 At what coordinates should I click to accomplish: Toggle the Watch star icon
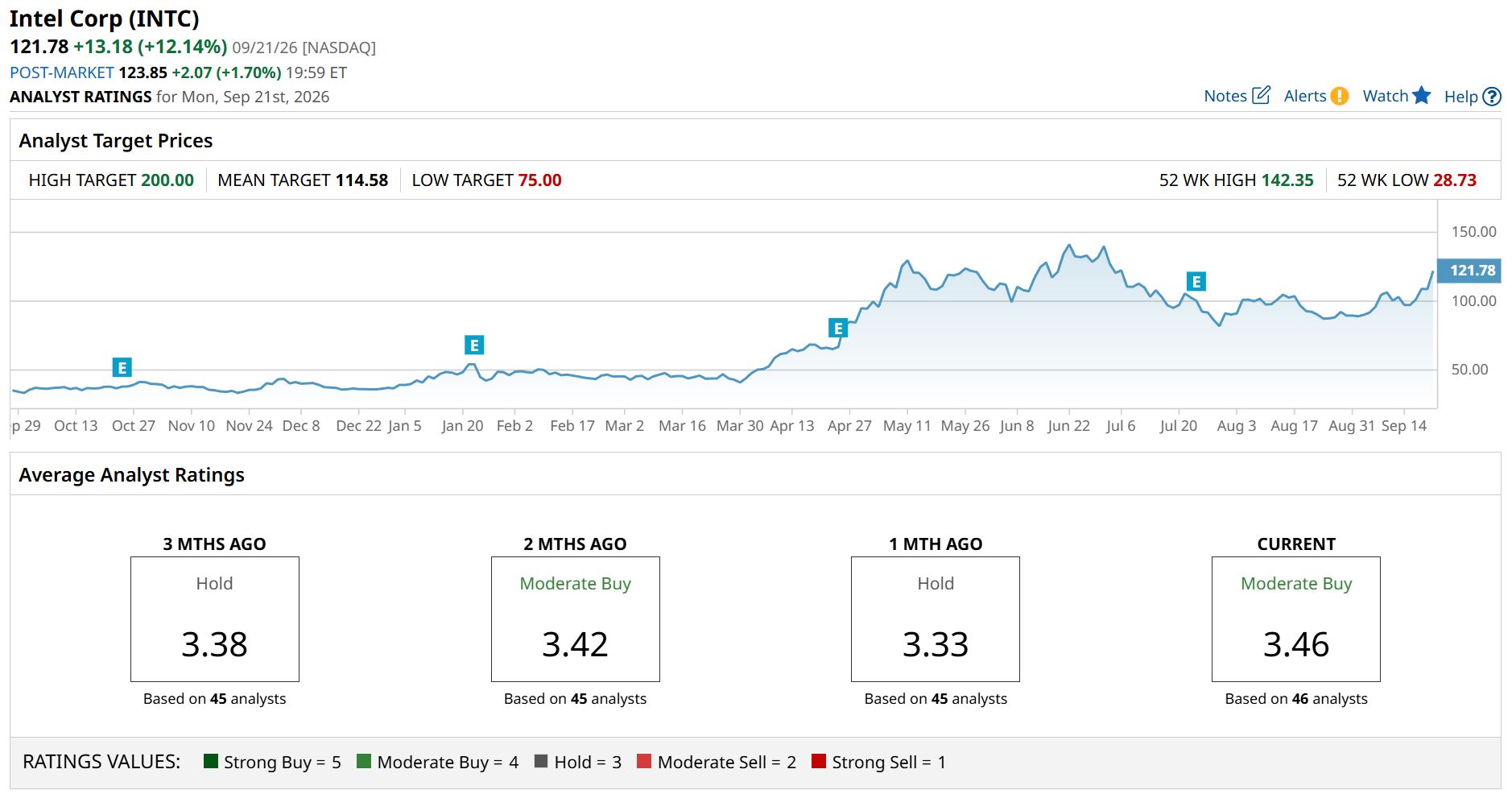pos(1421,95)
